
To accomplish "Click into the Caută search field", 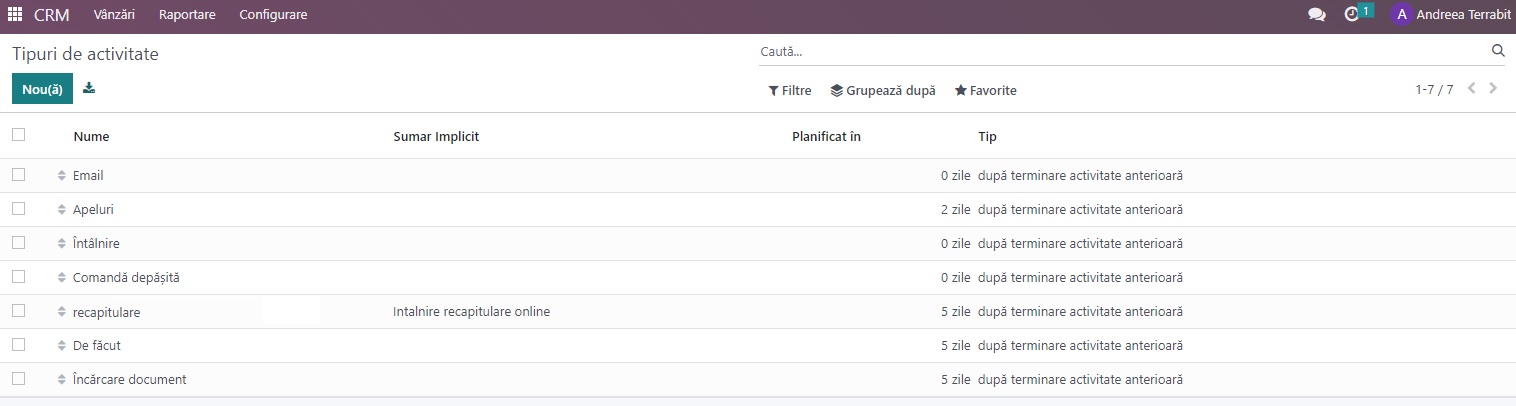I will pos(1120,51).
